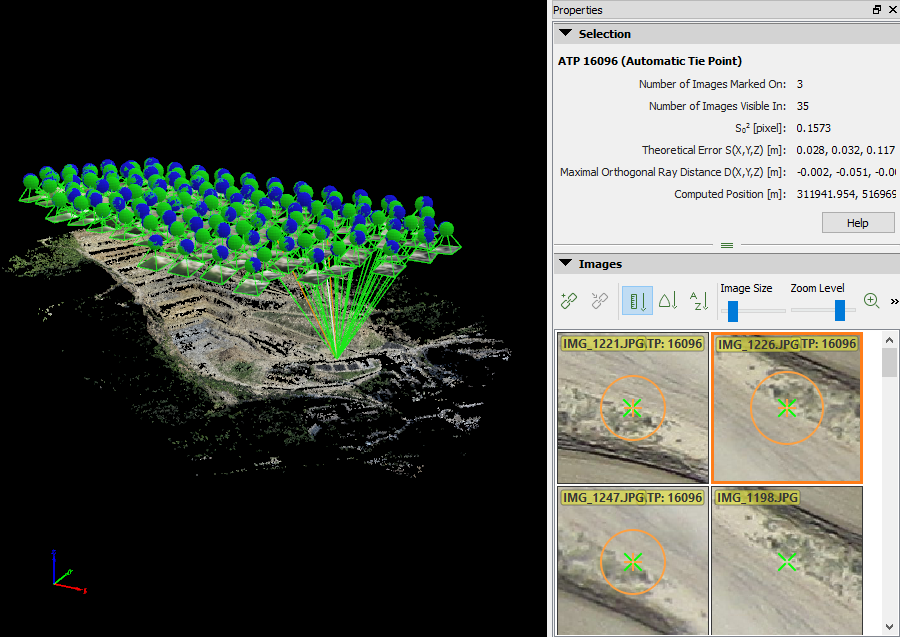
Task: Select the IMG_1198.JPG thumbnail
Action: coord(786,562)
